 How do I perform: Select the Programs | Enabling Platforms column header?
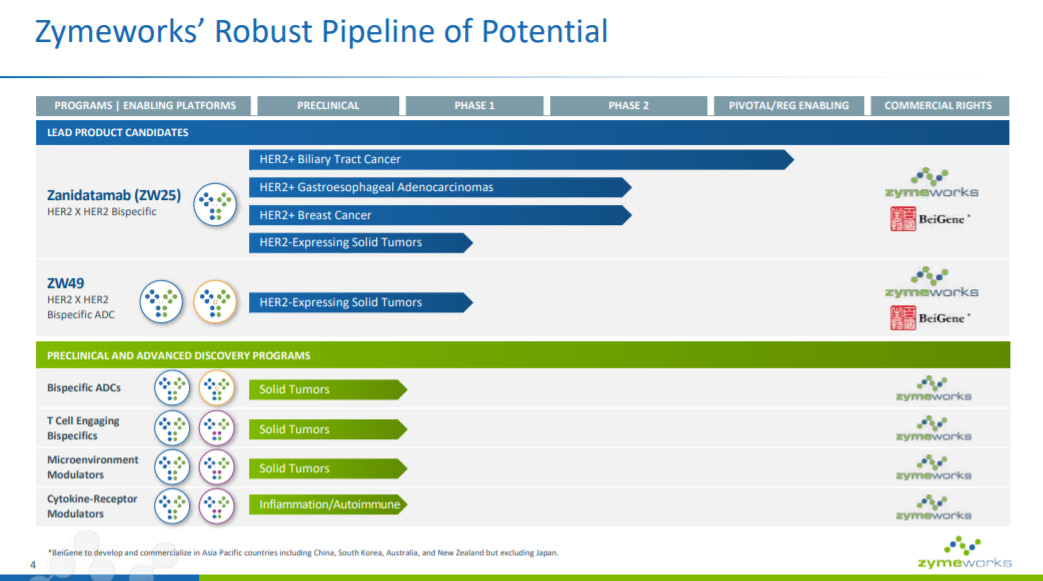(x=144, y=106)
